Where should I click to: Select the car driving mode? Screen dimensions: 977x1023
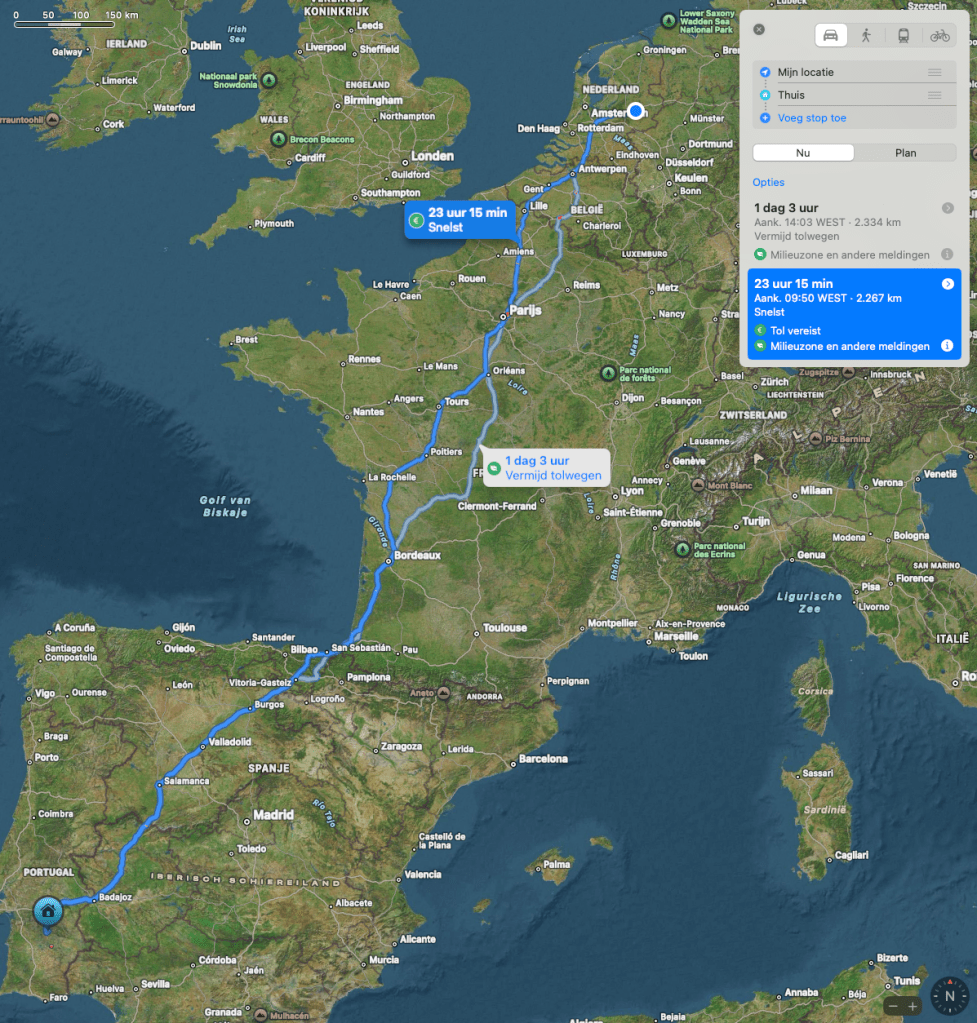(x=830, y=35)
